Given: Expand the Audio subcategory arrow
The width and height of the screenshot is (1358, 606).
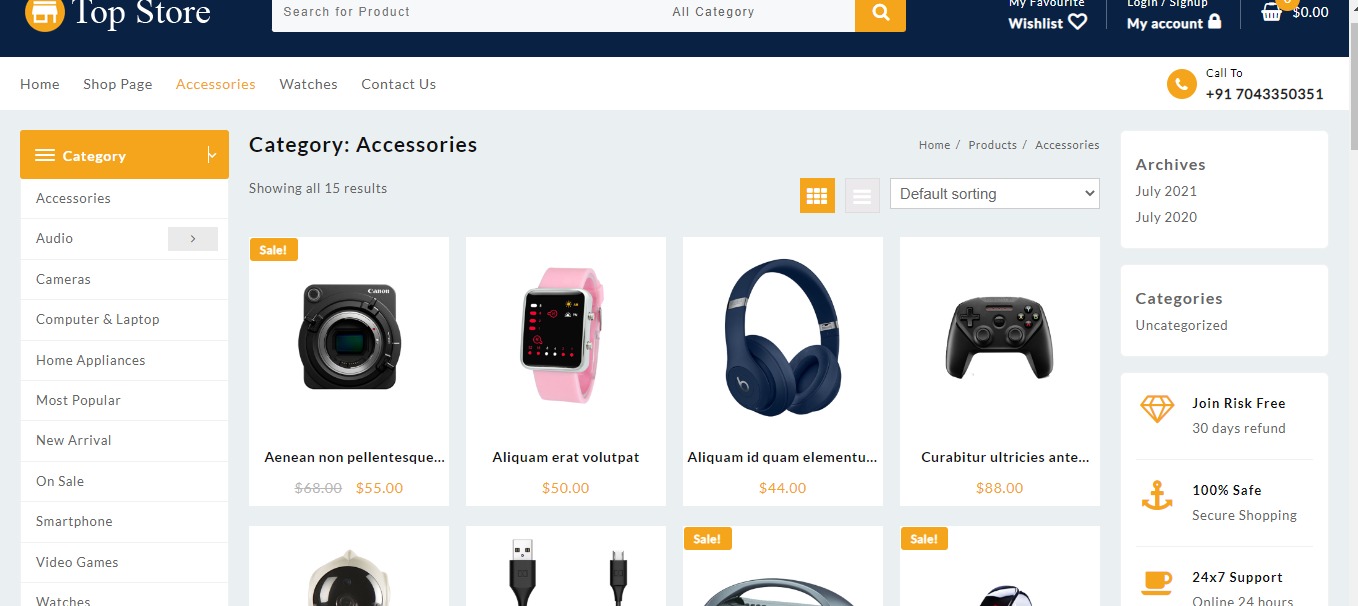Looking at the screenshot, I should click(x=193, y=239).
